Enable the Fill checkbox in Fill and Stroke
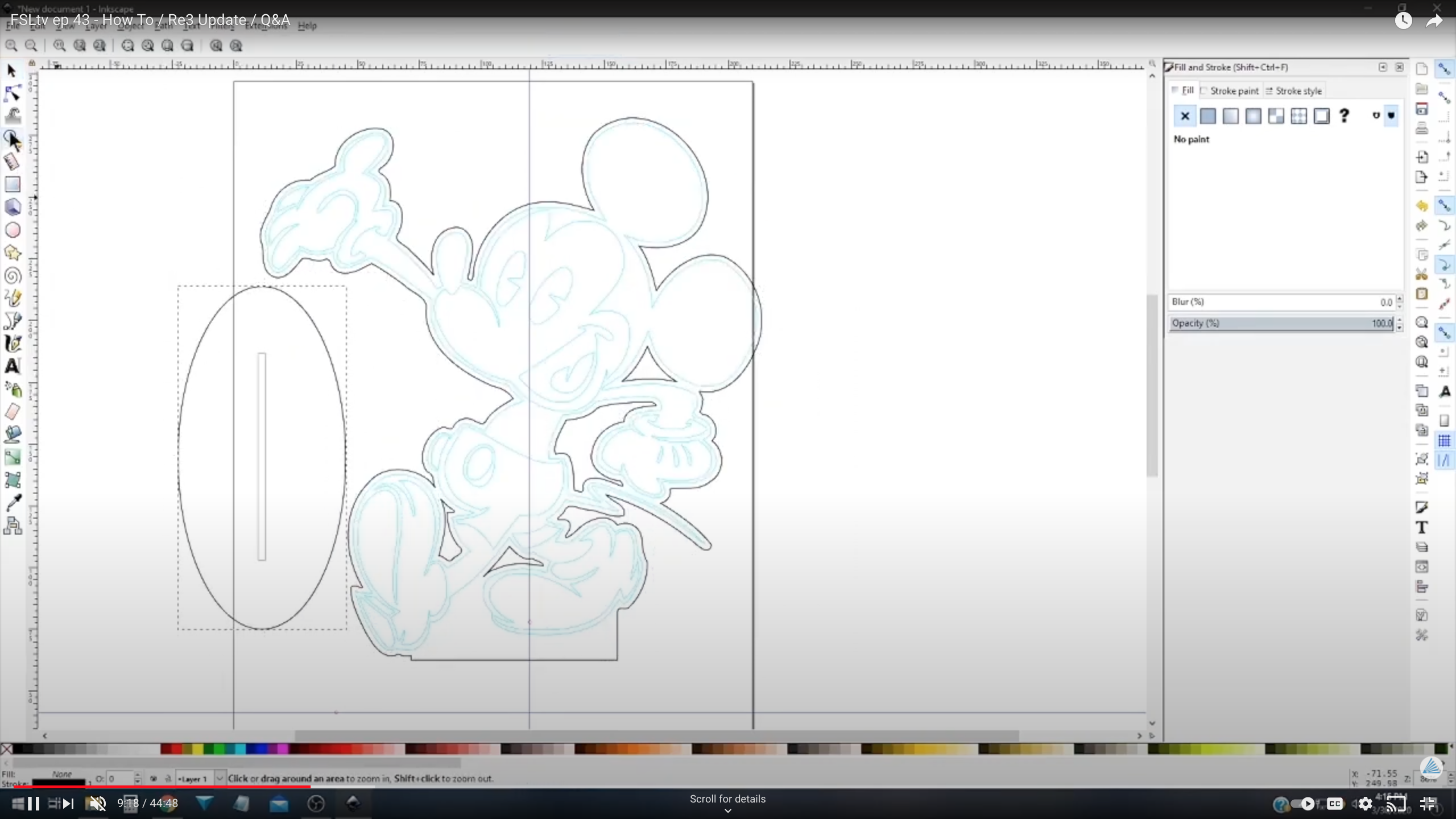Screen dimensions: 1456x819 coord(1176,90)
